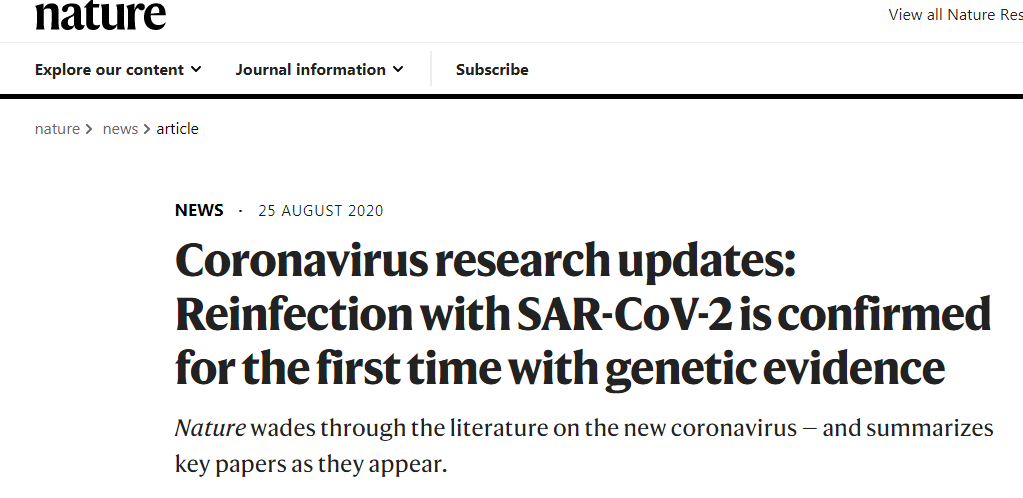Navigate to the "nature" breadcrumb
Viewport: 1023px width, 498px height.
coord(57,129)
